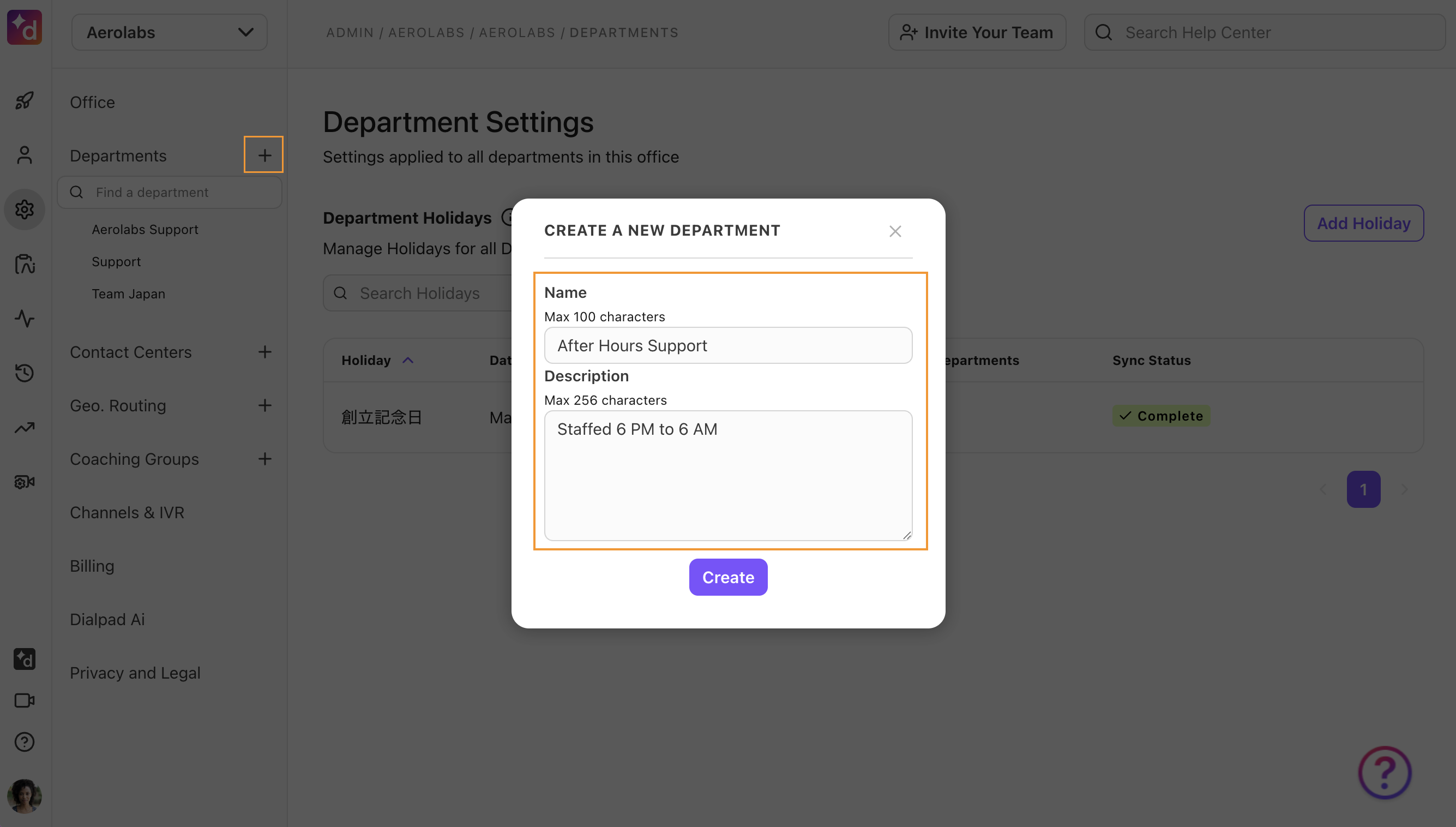The width and height of the screenshot is (1456, 827).
Task: Open the Geo. Routing section
Action: pyautogui.click(x=118, y=405)
